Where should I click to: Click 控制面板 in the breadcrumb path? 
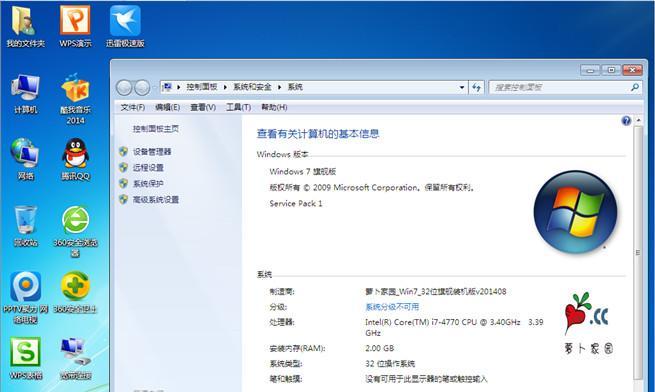202,87
